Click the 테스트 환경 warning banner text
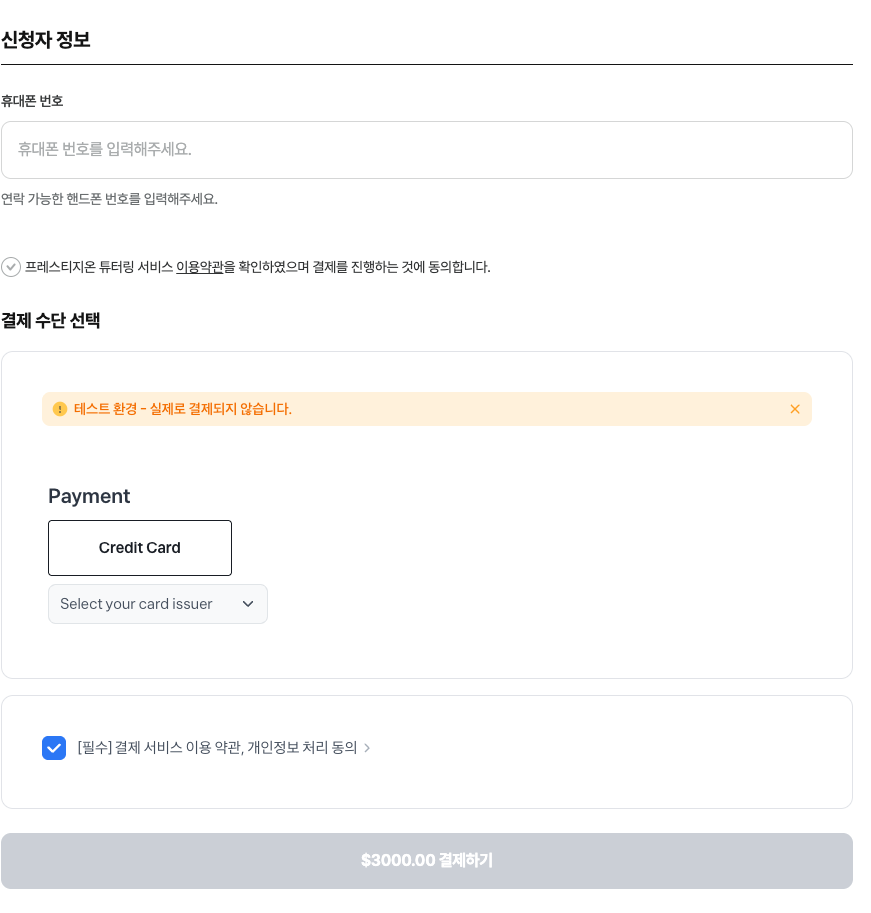Screen dimensions: 871x913 coord(183,409)
